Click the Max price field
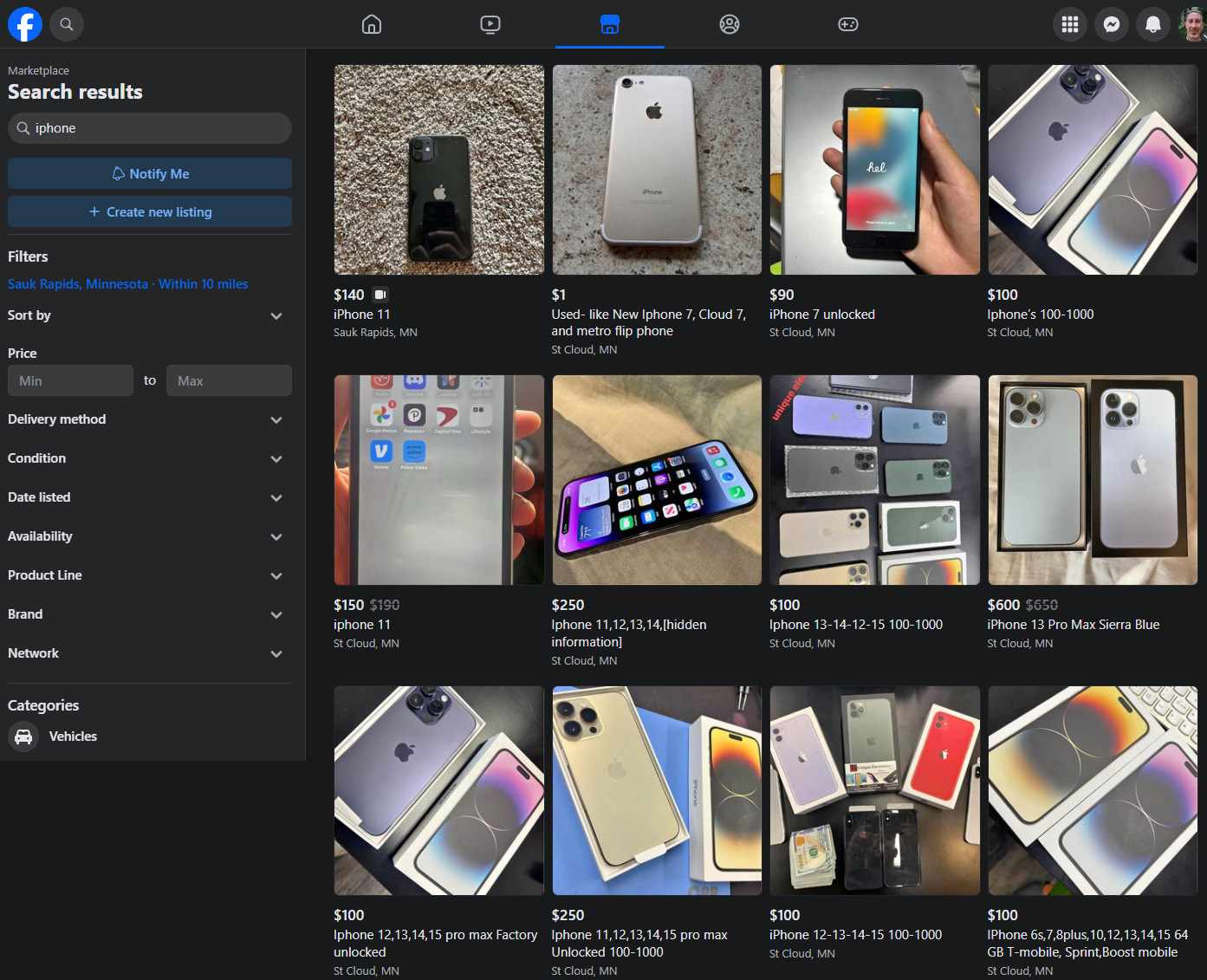Viewport: 1207px width, 980px height. pyautogui.click(x=229, y=380)
